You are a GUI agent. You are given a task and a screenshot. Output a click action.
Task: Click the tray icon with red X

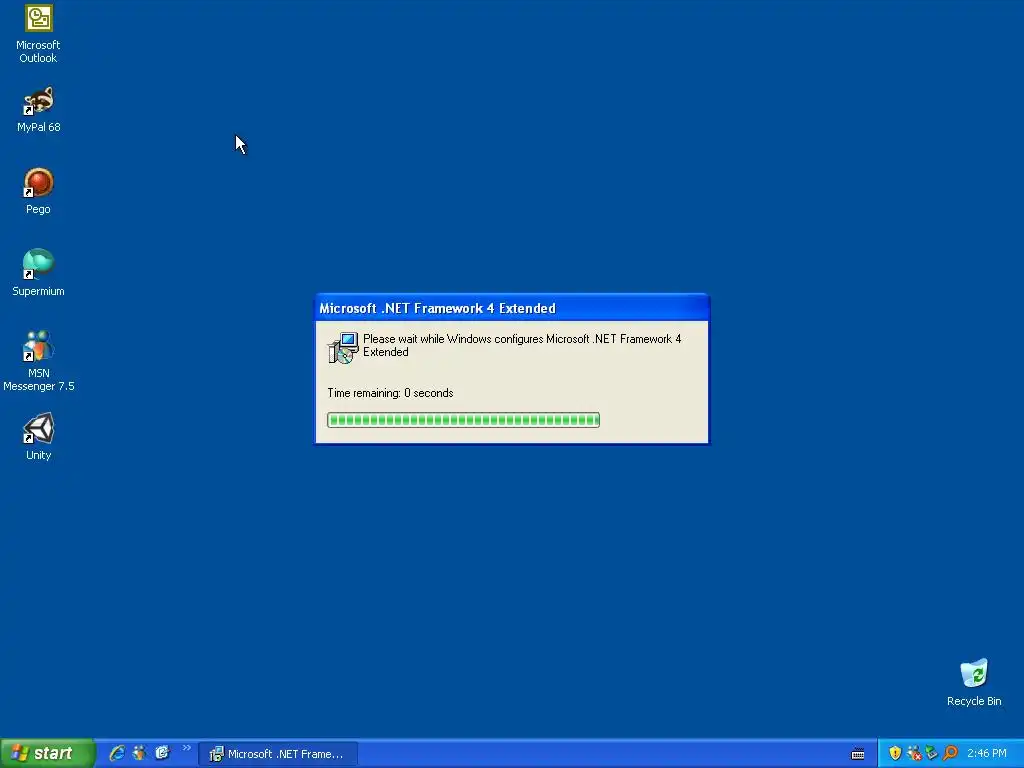coord(914,753)
